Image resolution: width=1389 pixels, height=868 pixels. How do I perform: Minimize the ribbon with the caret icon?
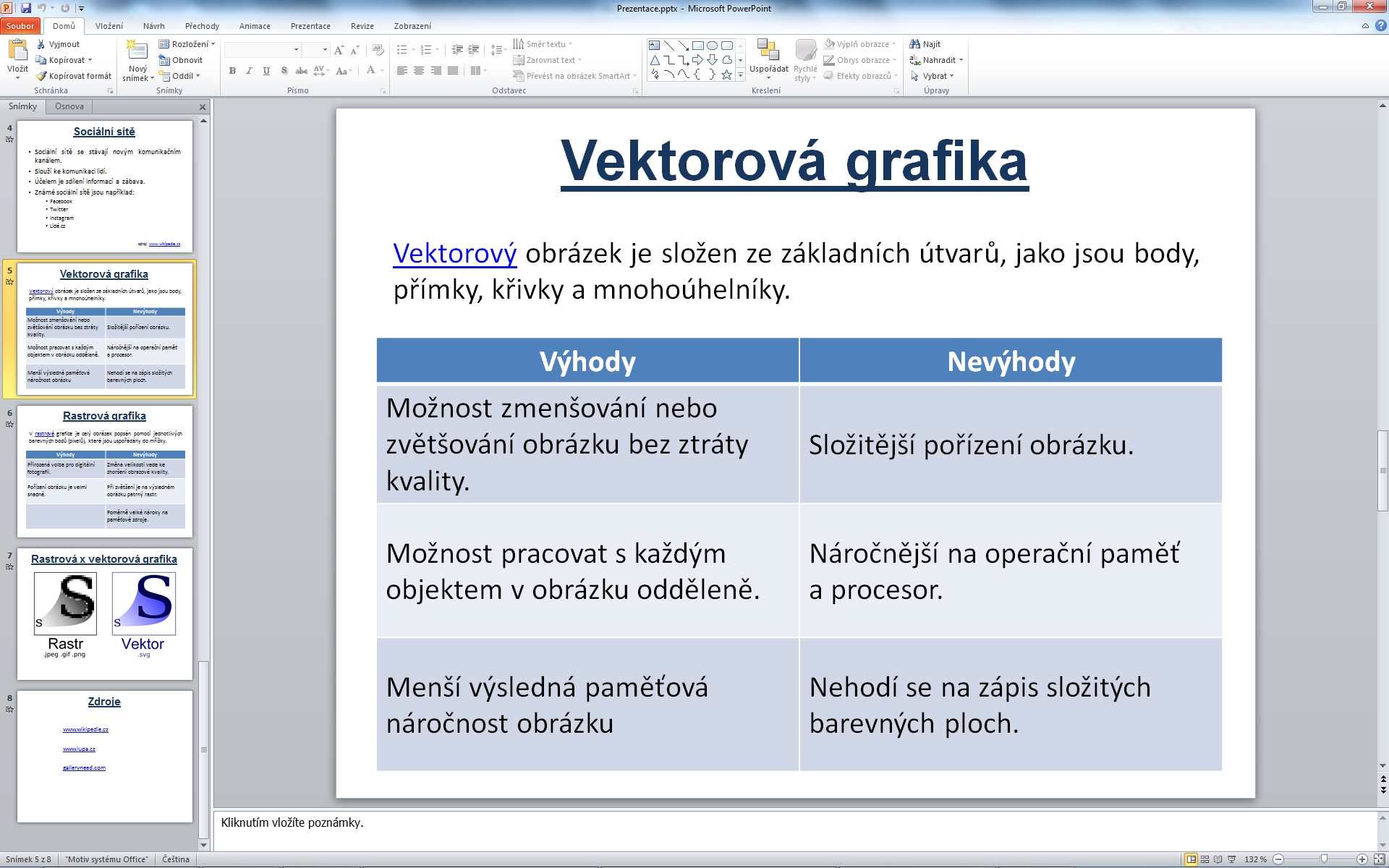[1365, 26]
